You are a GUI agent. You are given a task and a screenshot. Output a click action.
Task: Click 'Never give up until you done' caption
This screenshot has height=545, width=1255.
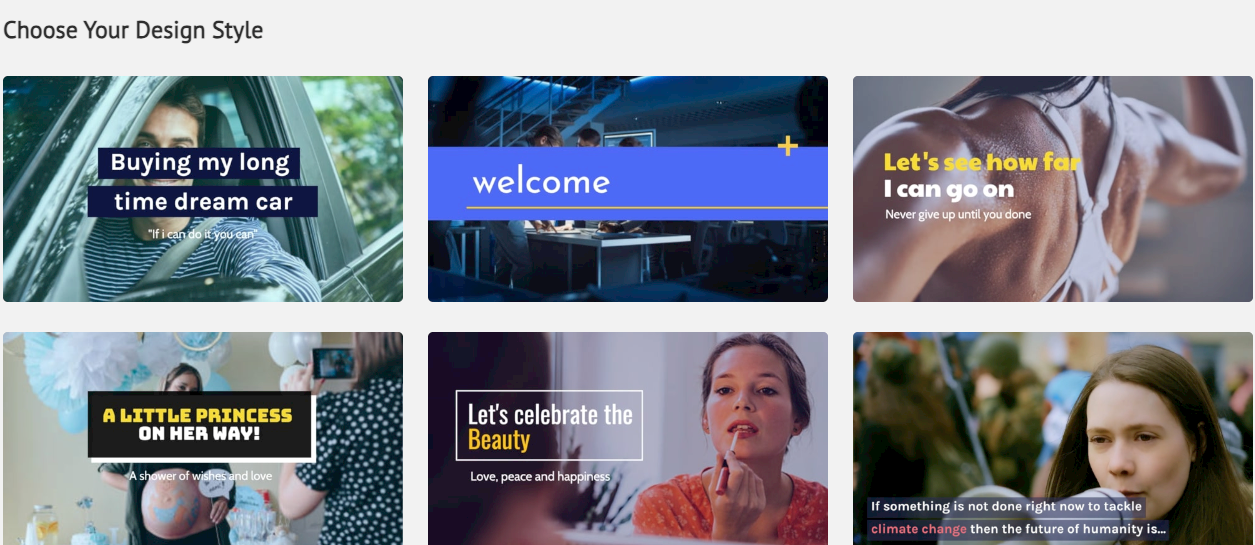958,214
